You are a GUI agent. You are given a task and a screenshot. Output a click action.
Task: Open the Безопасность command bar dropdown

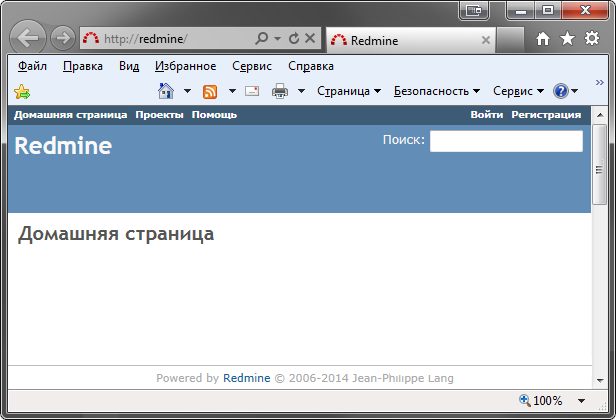[x=437, y=91]
